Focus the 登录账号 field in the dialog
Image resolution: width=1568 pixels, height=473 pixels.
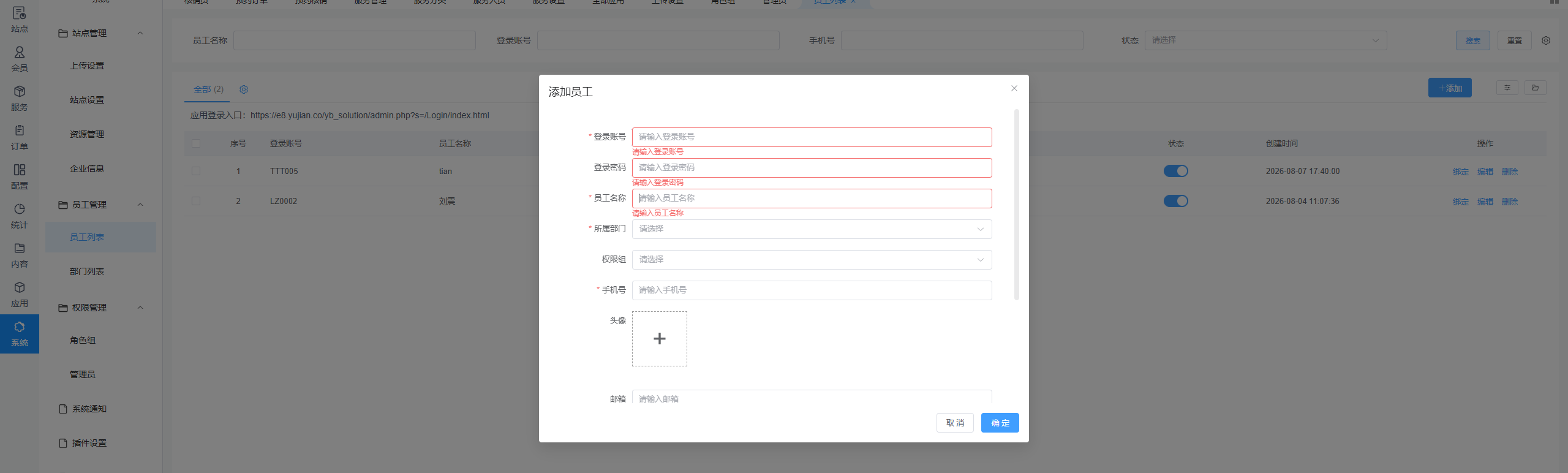812,137
